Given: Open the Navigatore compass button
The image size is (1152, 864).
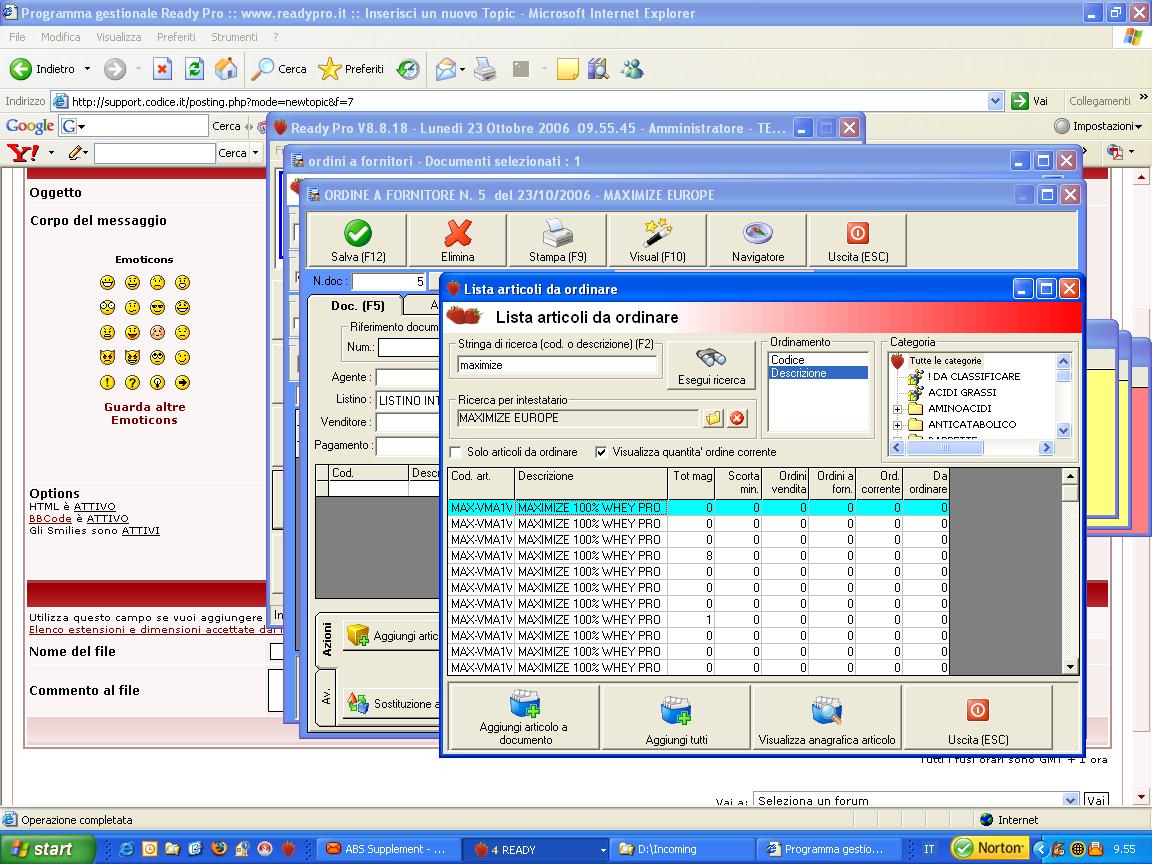Looking at the screenshot, I should click(758, 241).
